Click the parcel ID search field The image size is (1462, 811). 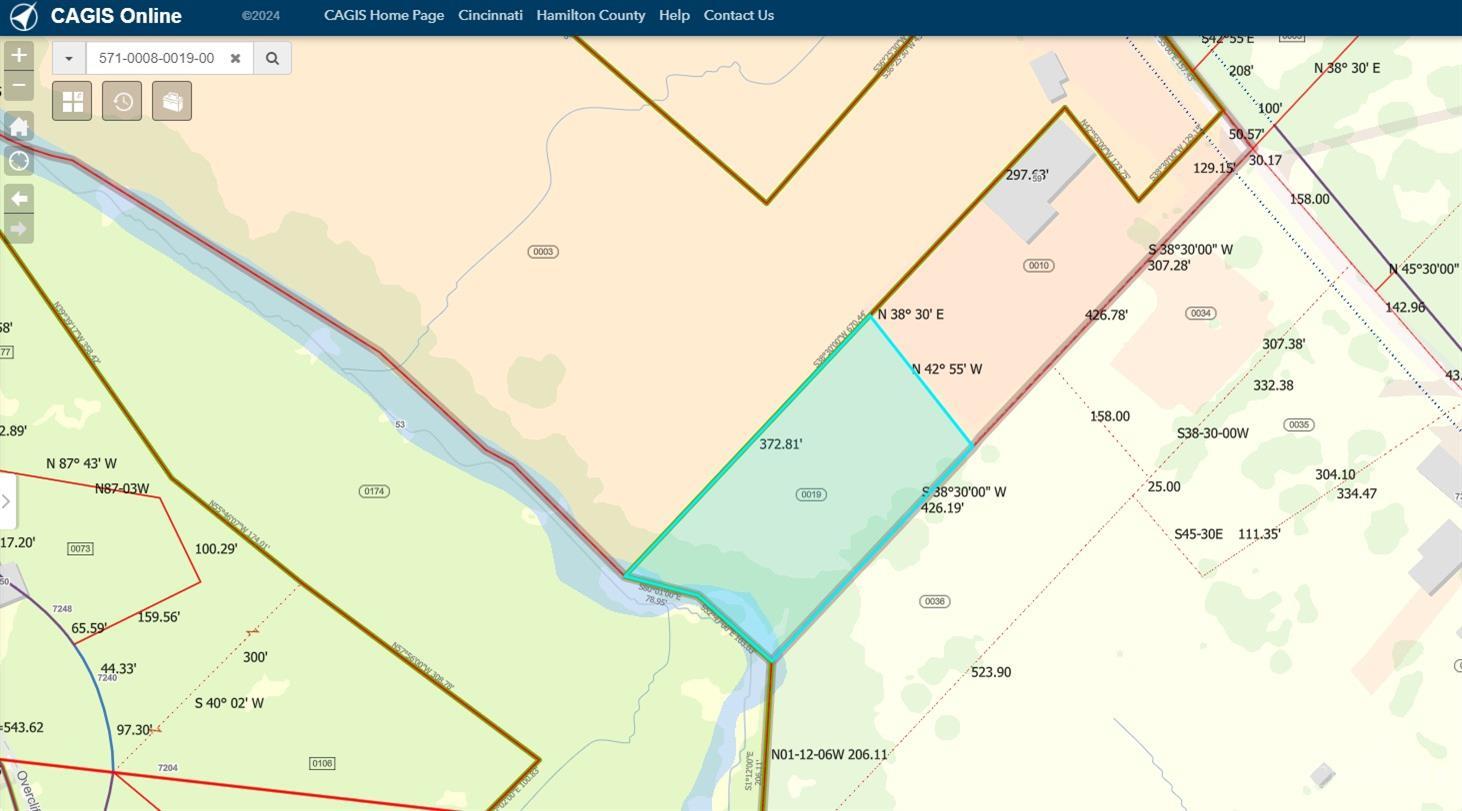(157, 58)
